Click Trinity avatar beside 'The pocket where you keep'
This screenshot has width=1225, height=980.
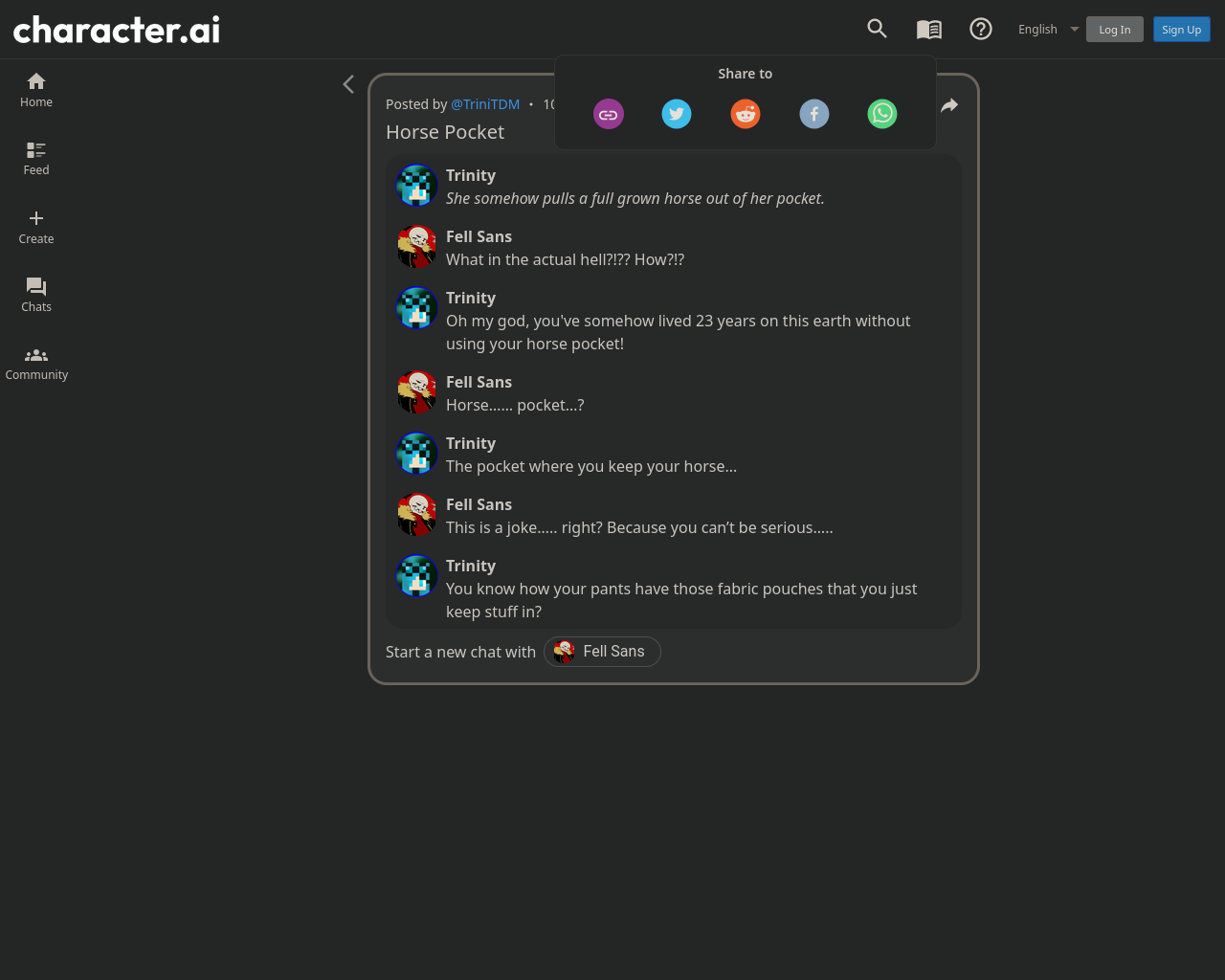tap(417, 454)
